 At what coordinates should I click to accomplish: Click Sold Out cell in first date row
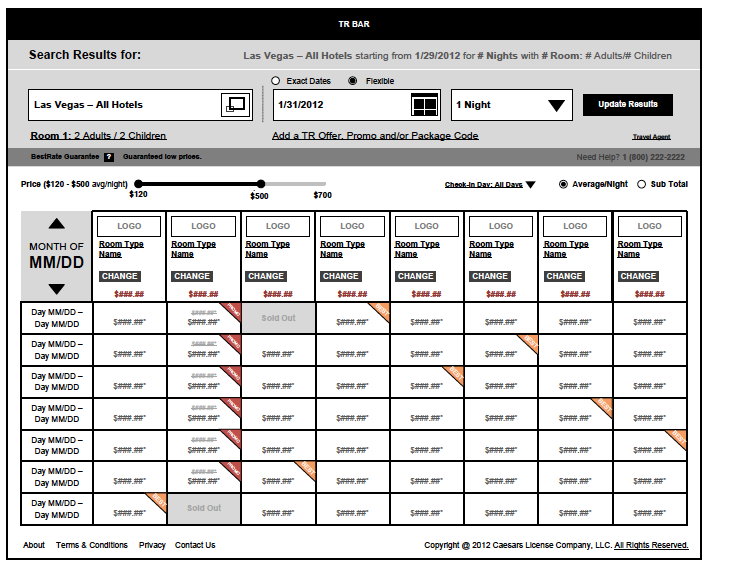pyautogui.click(x=278, y=318)
